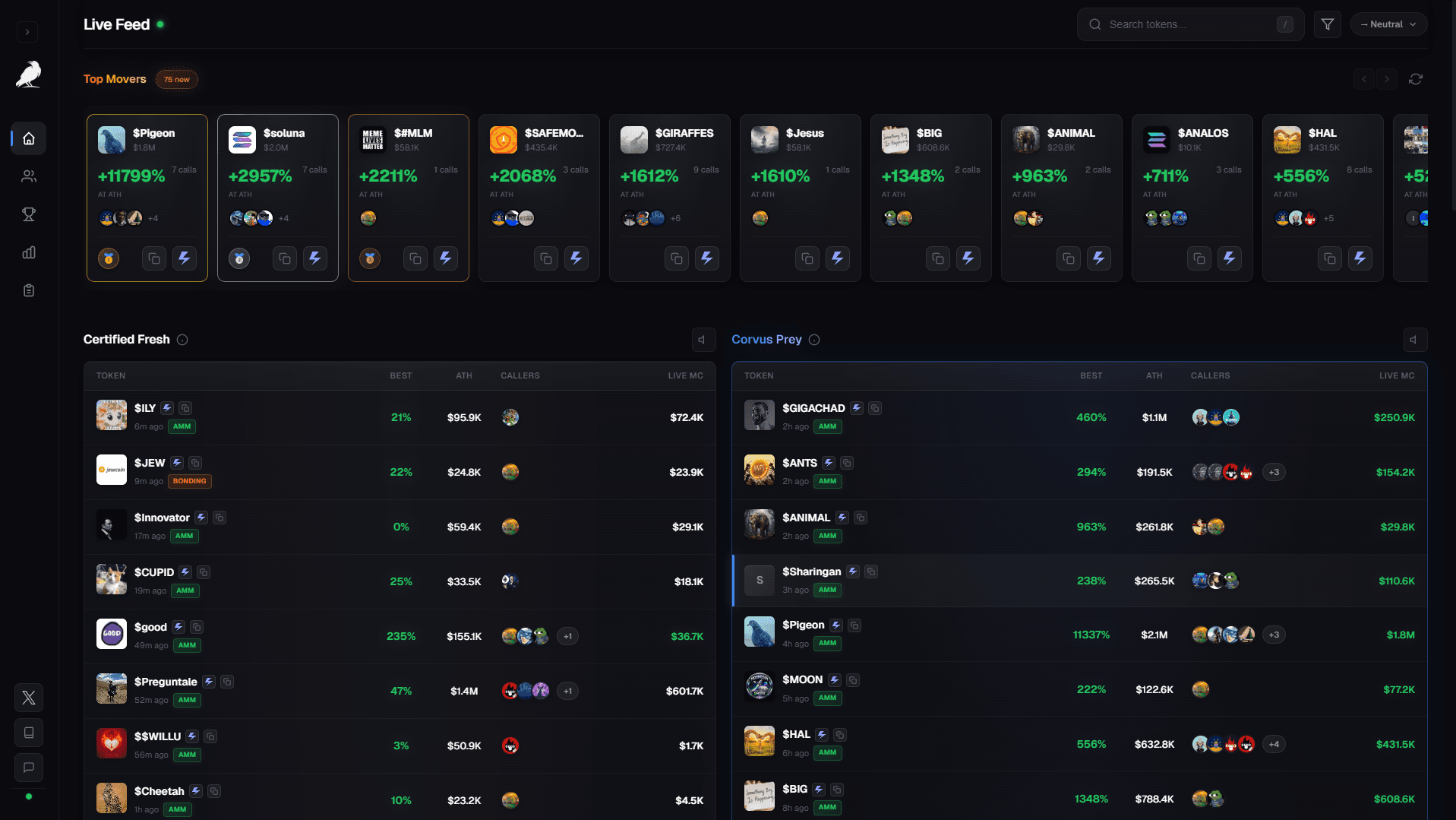Image resolution: width=1456 pixels, height=820 pixels.
Task: Open the $GIGACHAD token row
Action: point(814,408)
